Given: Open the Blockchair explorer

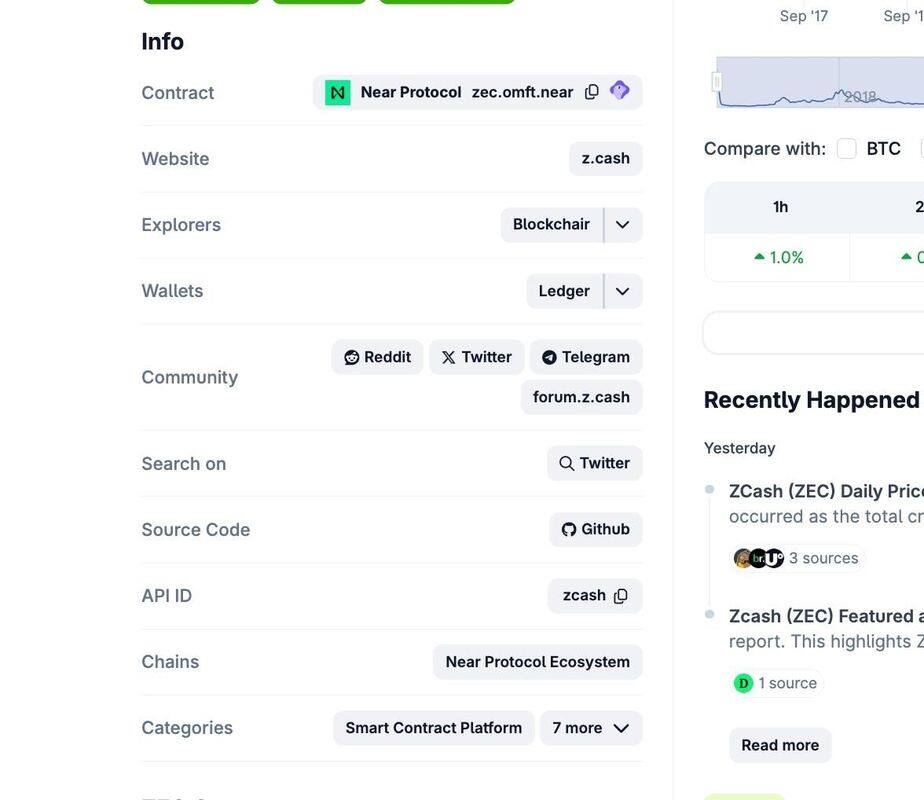Looking at the screenshot, I should coord(551,225).
